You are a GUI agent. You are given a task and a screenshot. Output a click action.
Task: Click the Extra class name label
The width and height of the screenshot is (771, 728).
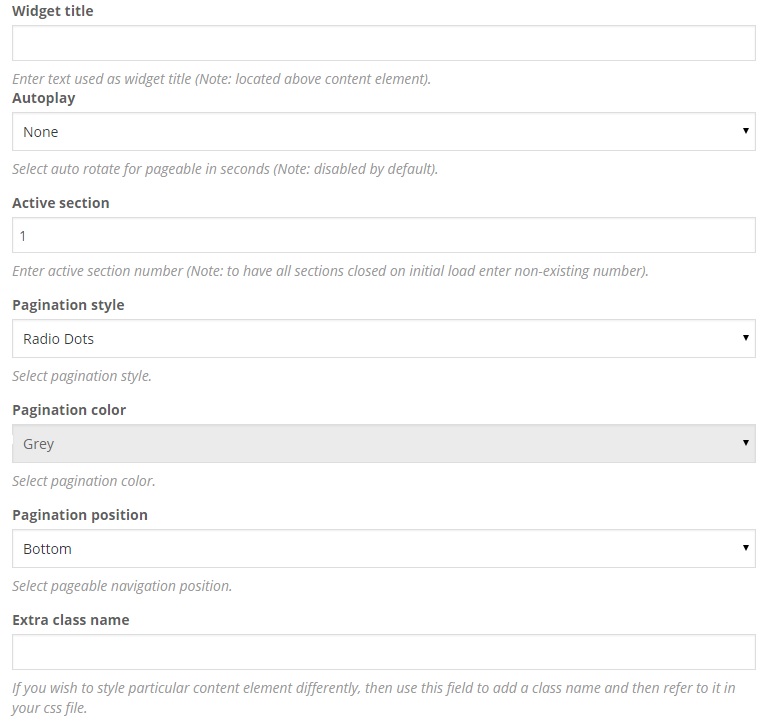click(x=71, y=620)
